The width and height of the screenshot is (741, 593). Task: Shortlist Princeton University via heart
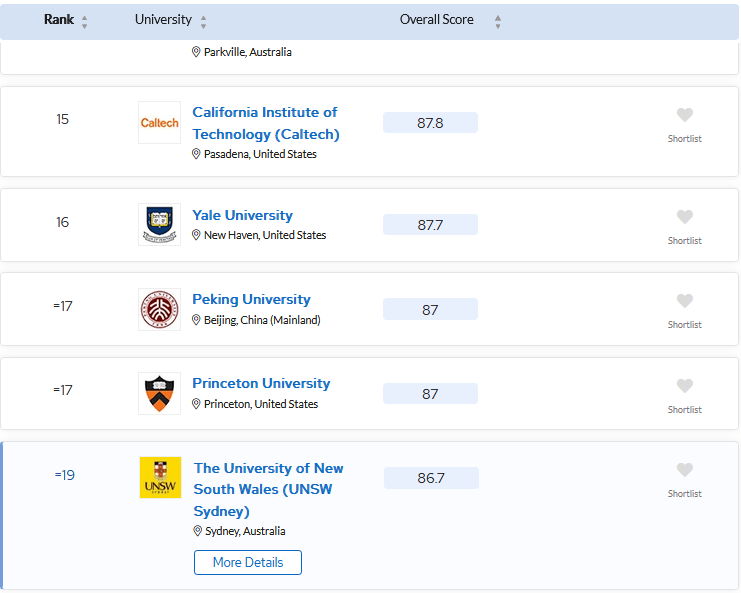click(x=684, y=386)
